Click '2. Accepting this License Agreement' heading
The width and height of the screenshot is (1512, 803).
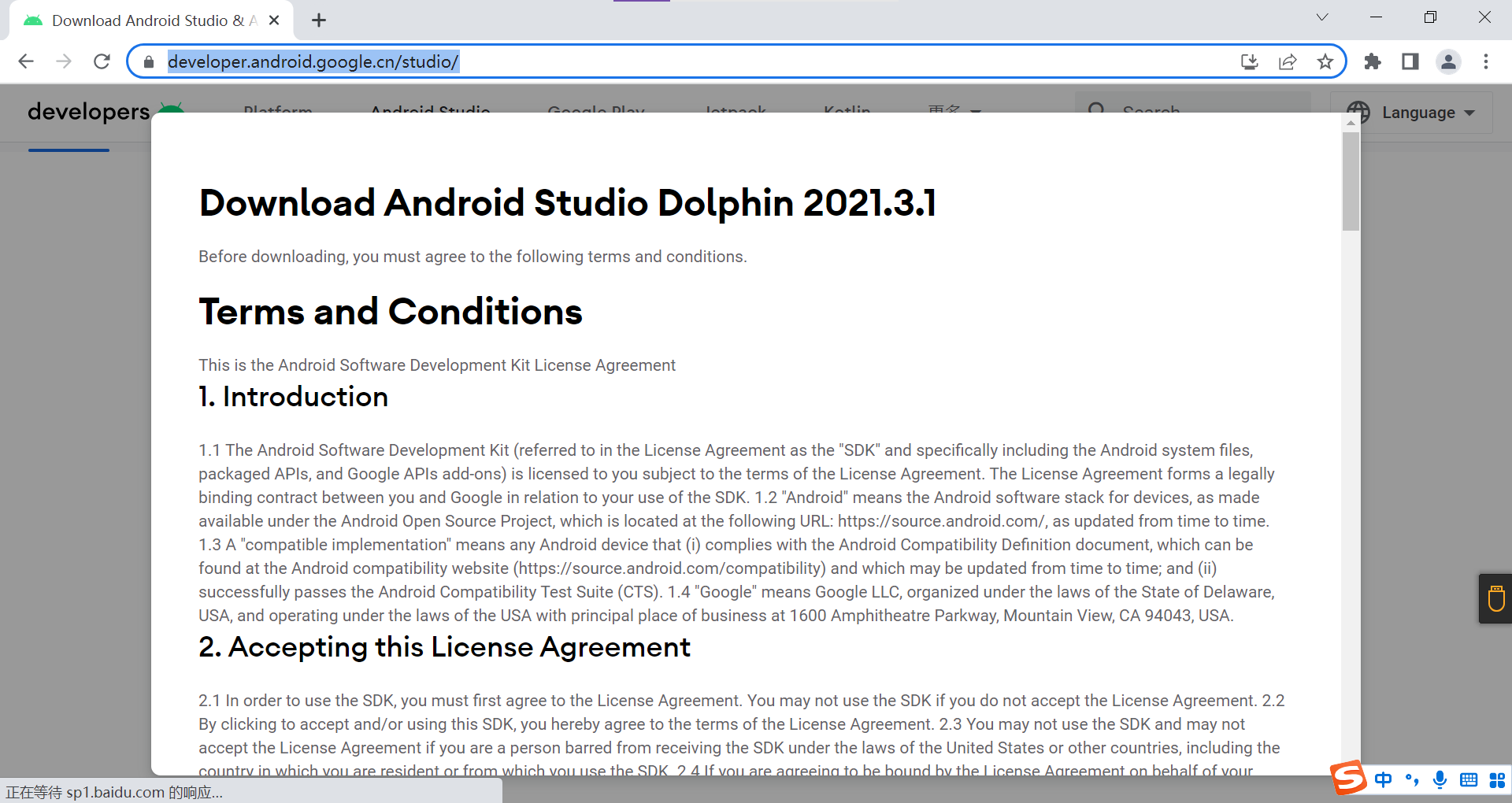point(444,646)
